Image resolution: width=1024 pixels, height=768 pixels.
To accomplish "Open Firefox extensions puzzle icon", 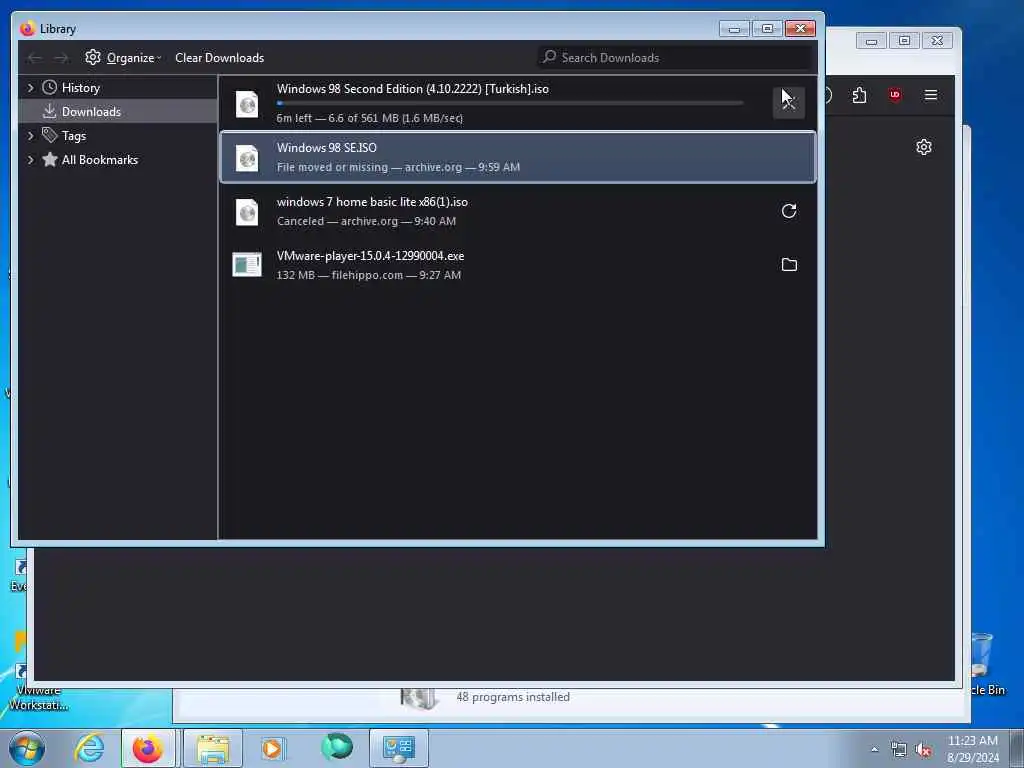I will click(x=859, y=95).
